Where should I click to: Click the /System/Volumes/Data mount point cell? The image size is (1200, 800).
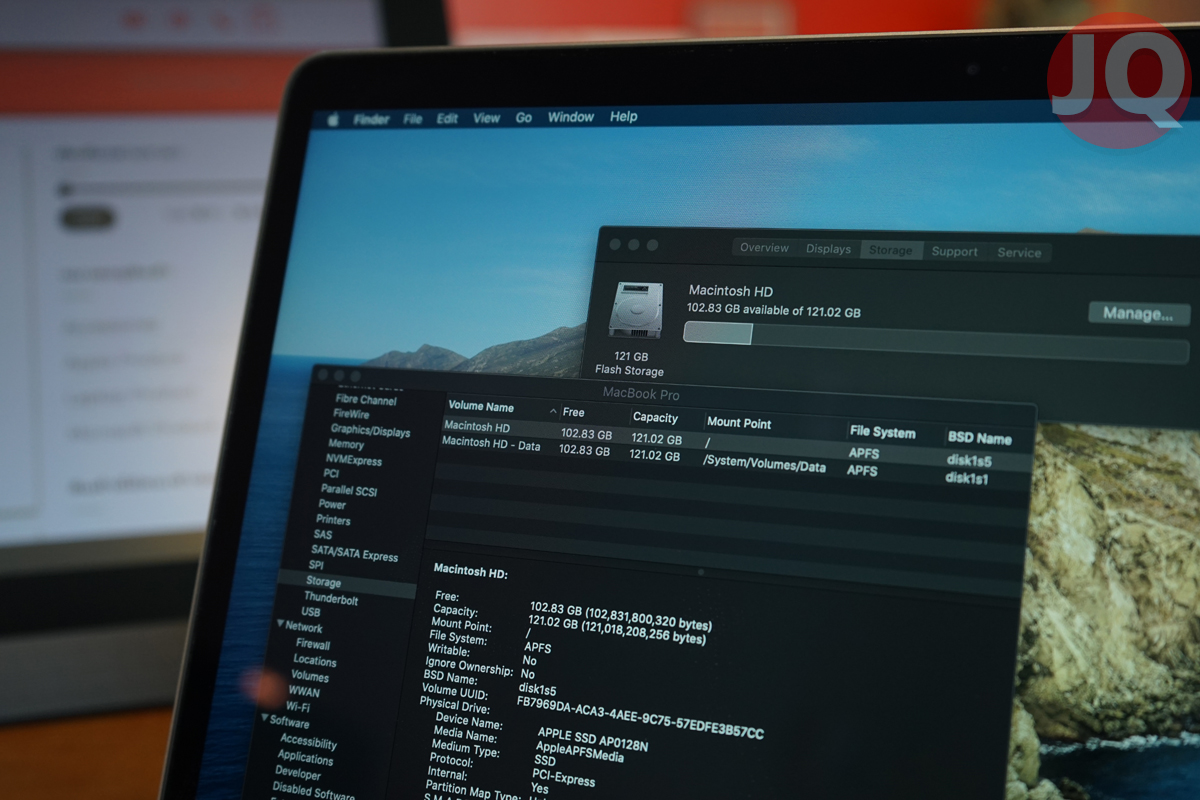[765, 462]
